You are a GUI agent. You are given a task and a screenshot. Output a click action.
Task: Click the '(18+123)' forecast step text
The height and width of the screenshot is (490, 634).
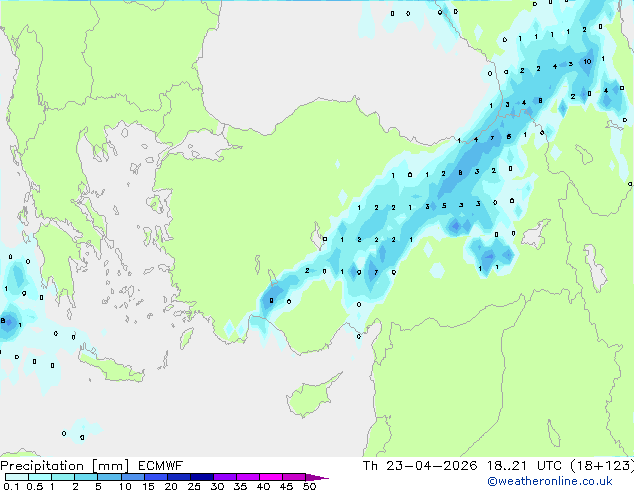[602, 466]
